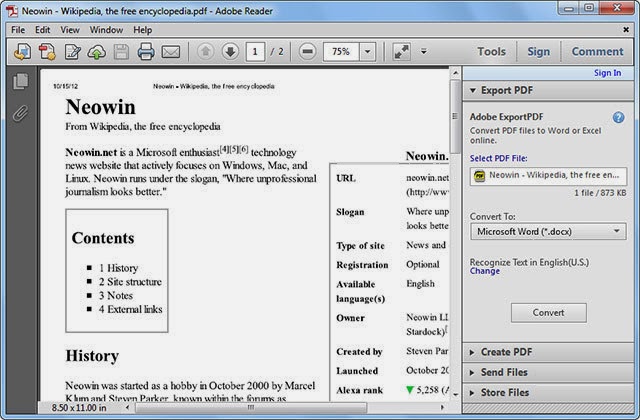This screenshot has height=420, width=640.
Task: Click the Select PDF File link
Action: tap(498, 158)
